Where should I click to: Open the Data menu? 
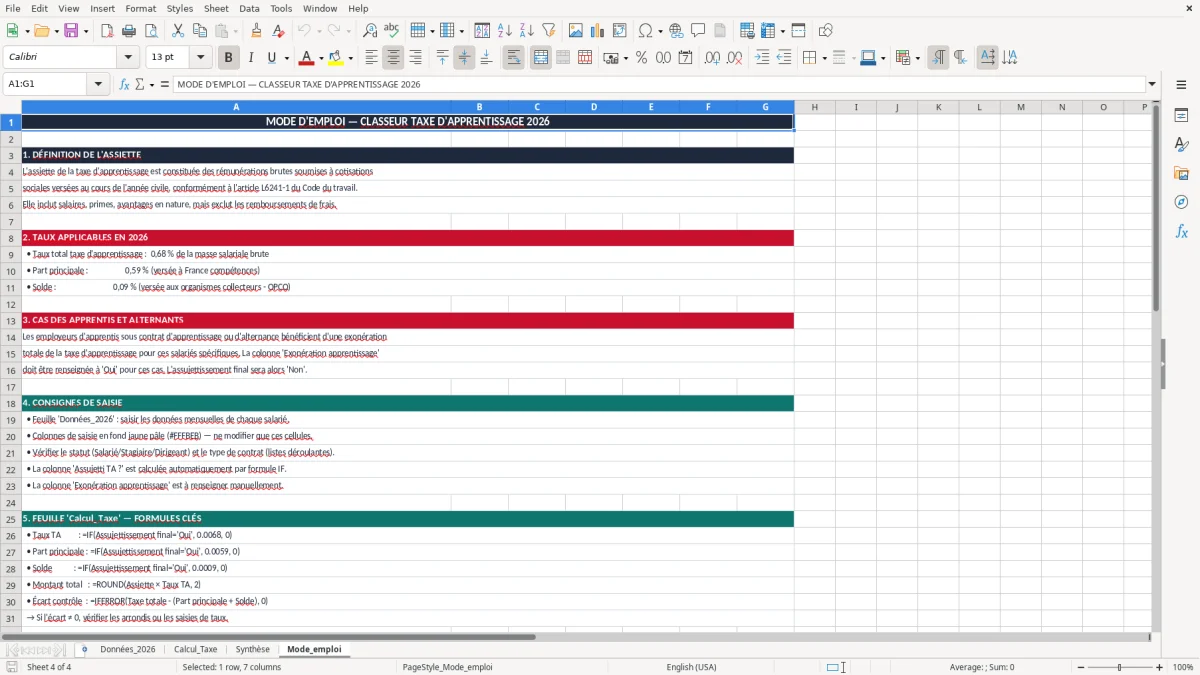point(249,8)
